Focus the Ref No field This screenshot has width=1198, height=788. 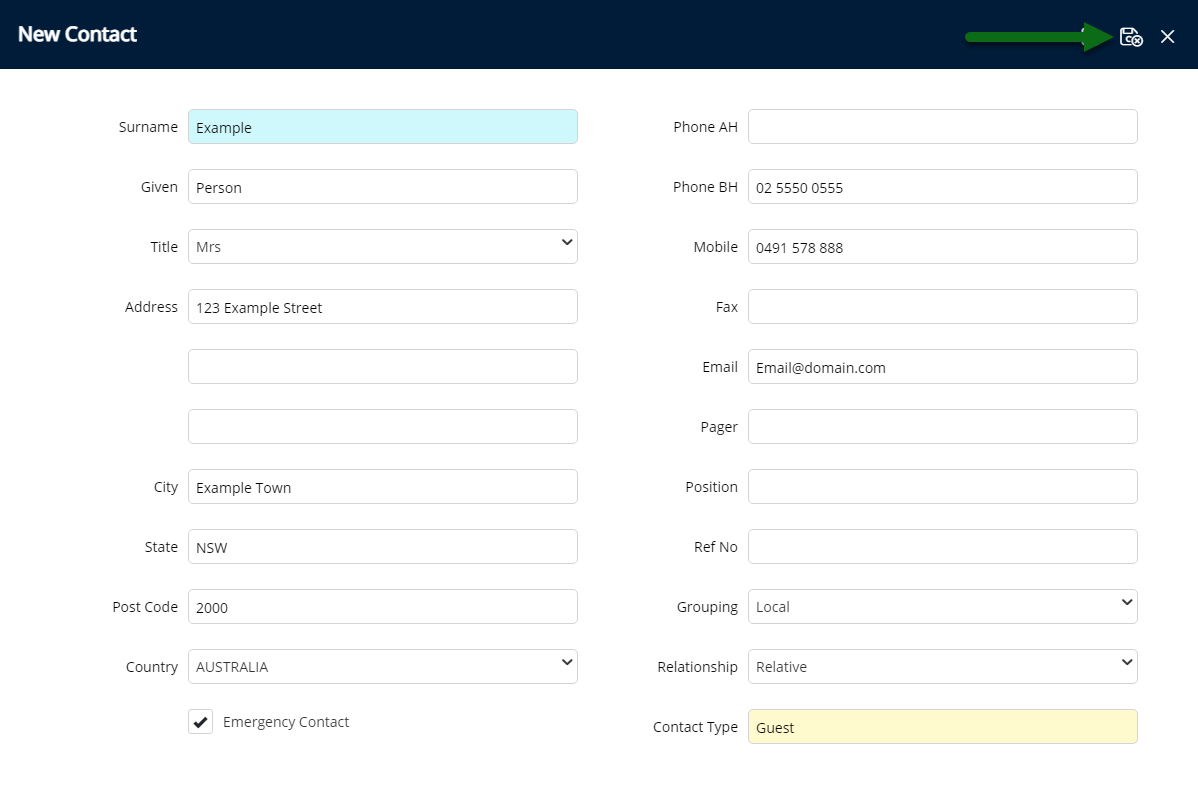click(x=942, y=547)
